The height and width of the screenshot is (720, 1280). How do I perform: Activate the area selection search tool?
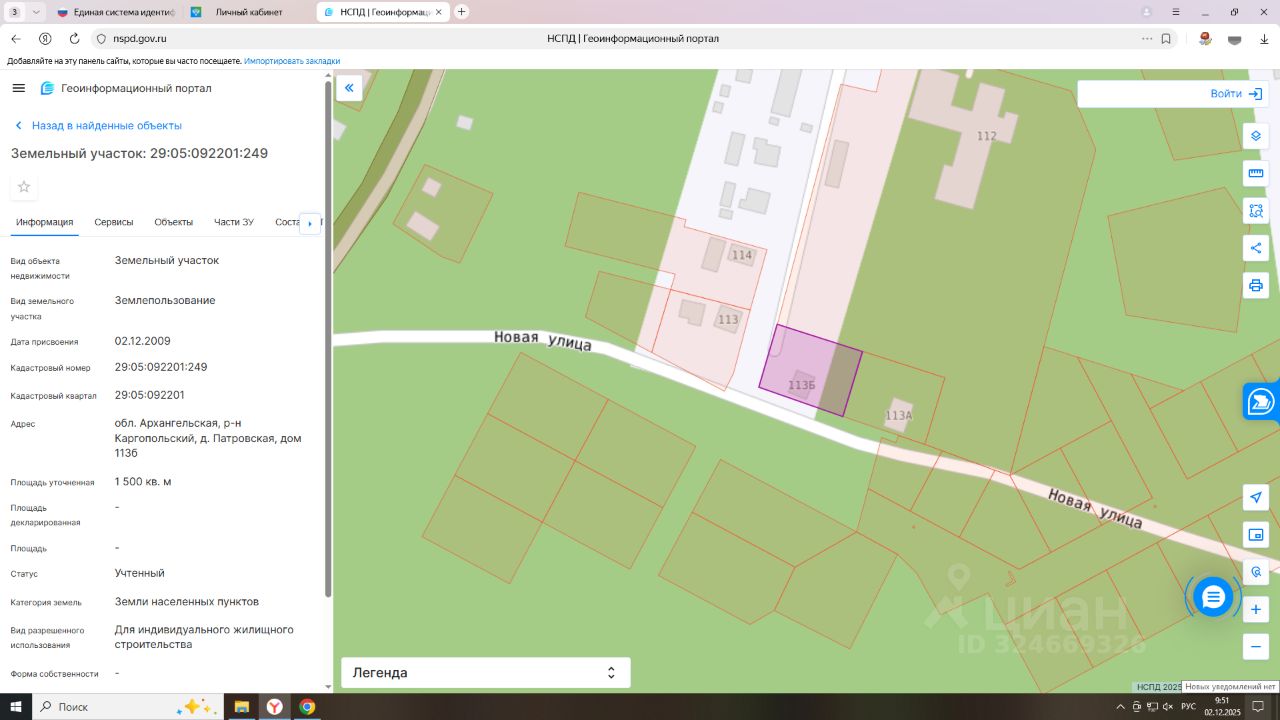click(x=1256, y=210)
